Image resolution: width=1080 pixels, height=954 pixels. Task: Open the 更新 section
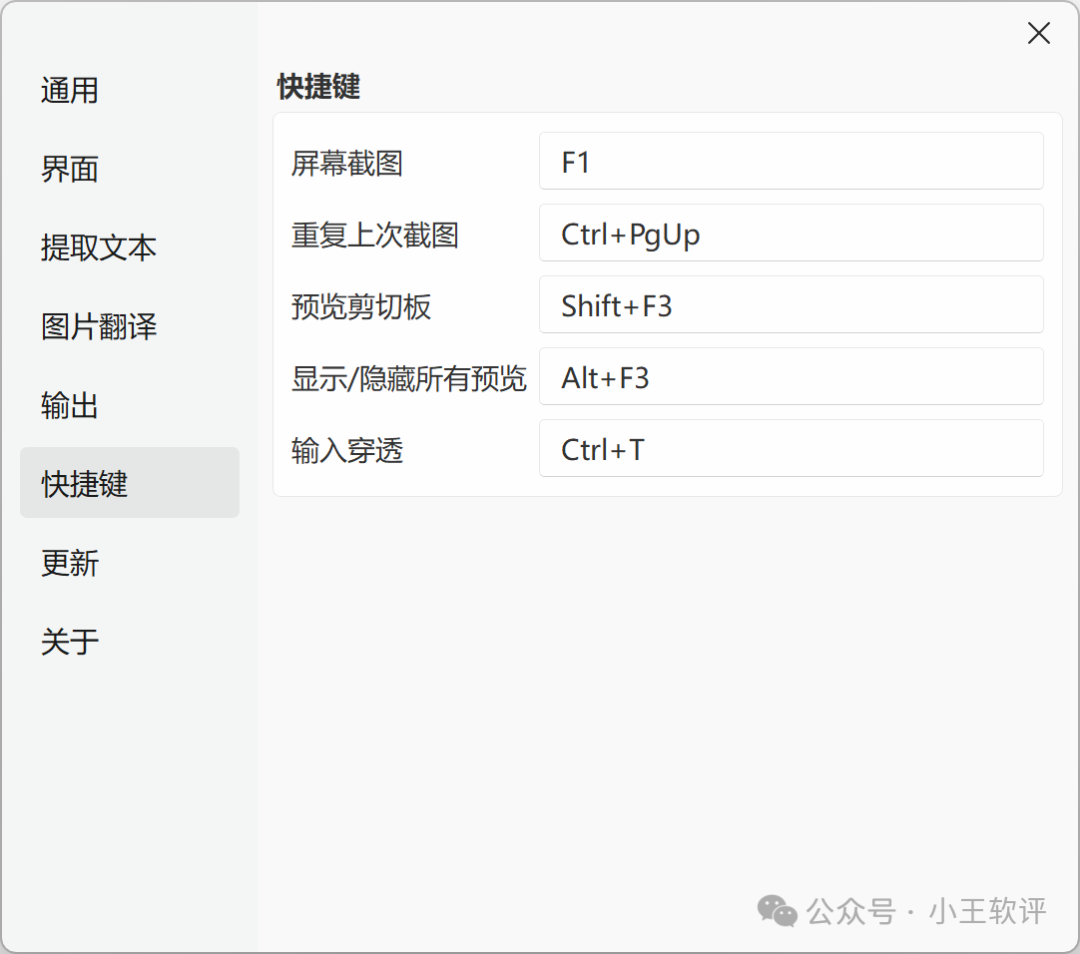pos(68,562)
